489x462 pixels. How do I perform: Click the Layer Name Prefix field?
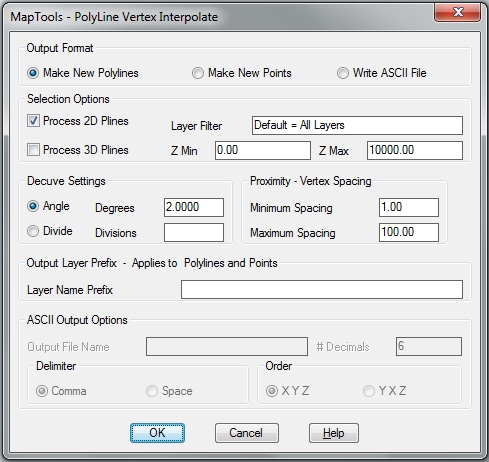coord(322,289)
